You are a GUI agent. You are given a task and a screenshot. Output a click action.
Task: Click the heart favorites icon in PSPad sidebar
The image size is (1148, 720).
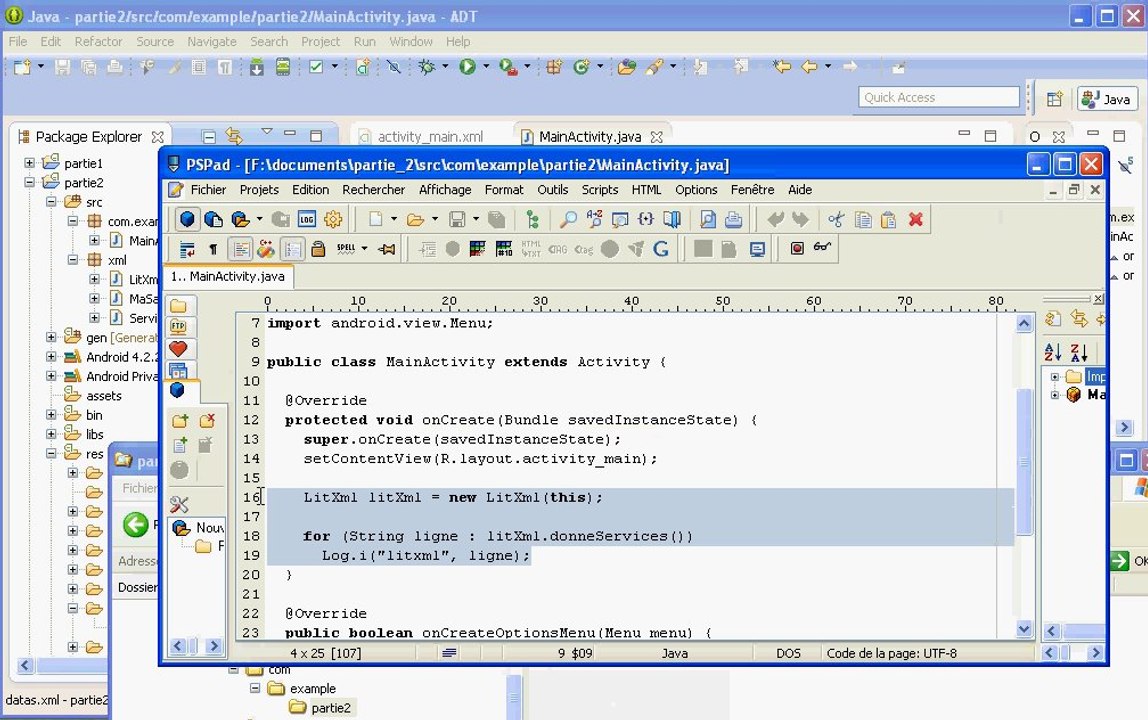coord(178,349)
